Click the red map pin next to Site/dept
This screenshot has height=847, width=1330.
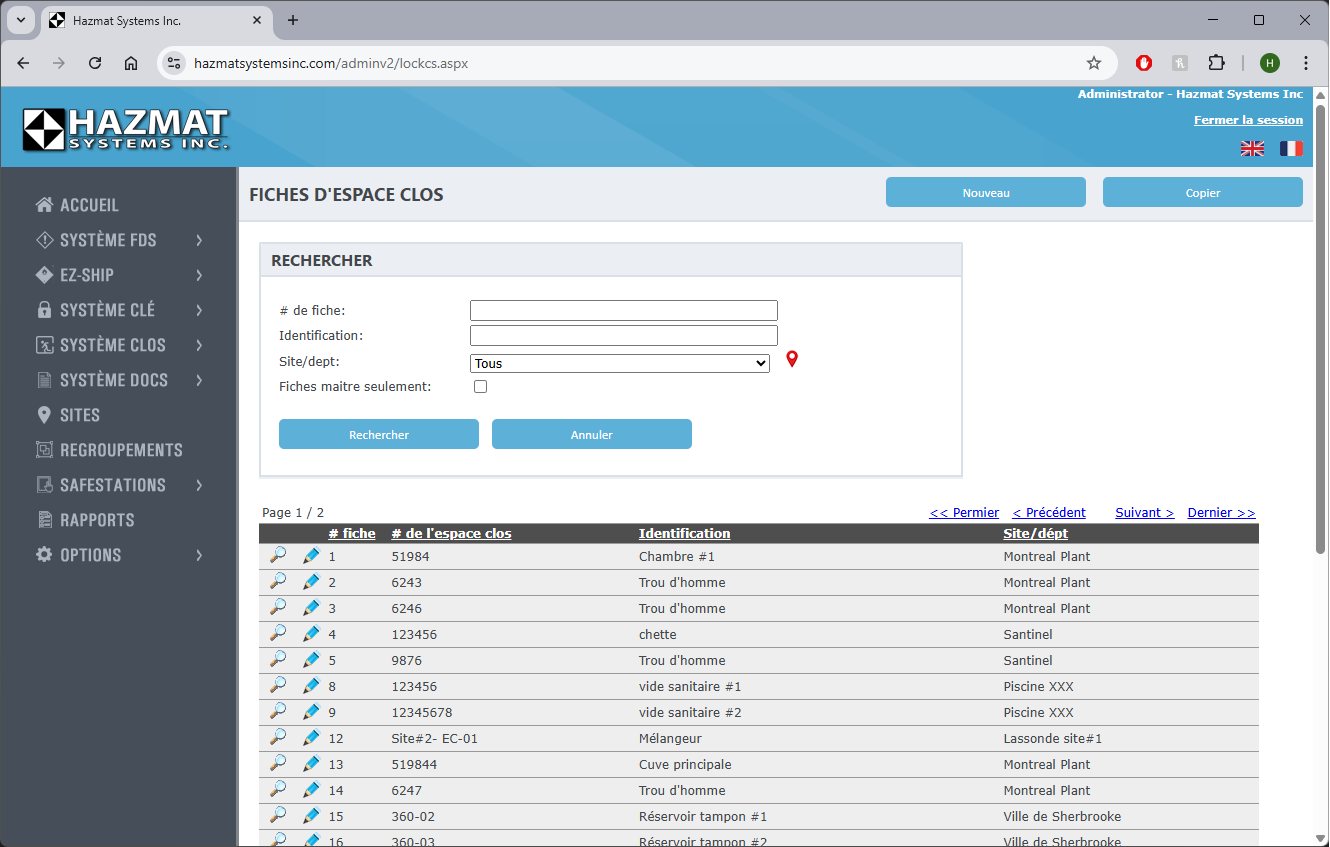[x=792, y=359]
